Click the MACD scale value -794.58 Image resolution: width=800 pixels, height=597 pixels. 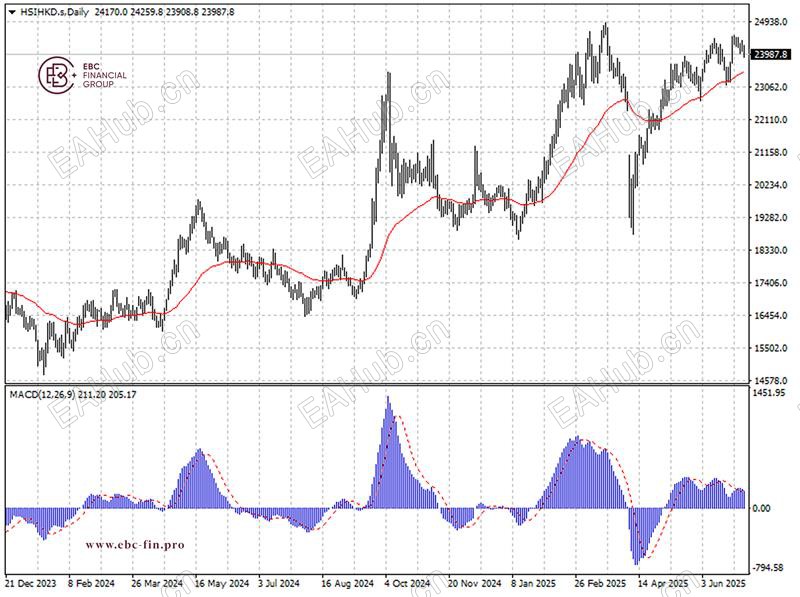pos(768,567)
